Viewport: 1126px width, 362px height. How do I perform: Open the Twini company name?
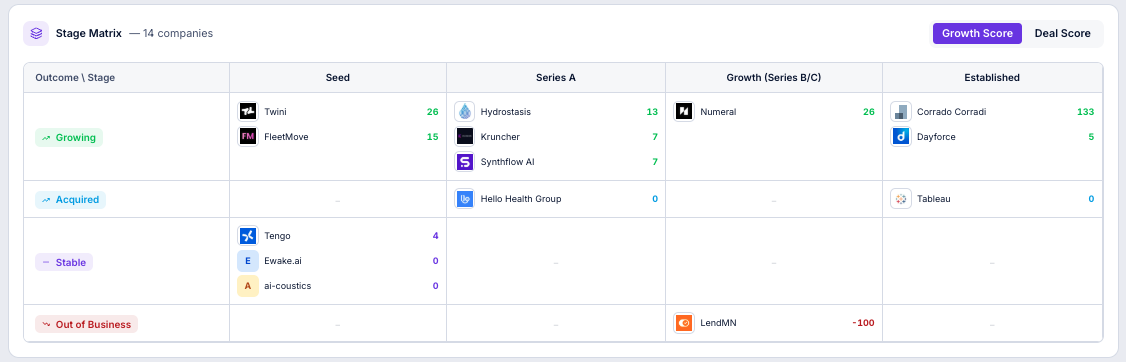click(276, 112)
